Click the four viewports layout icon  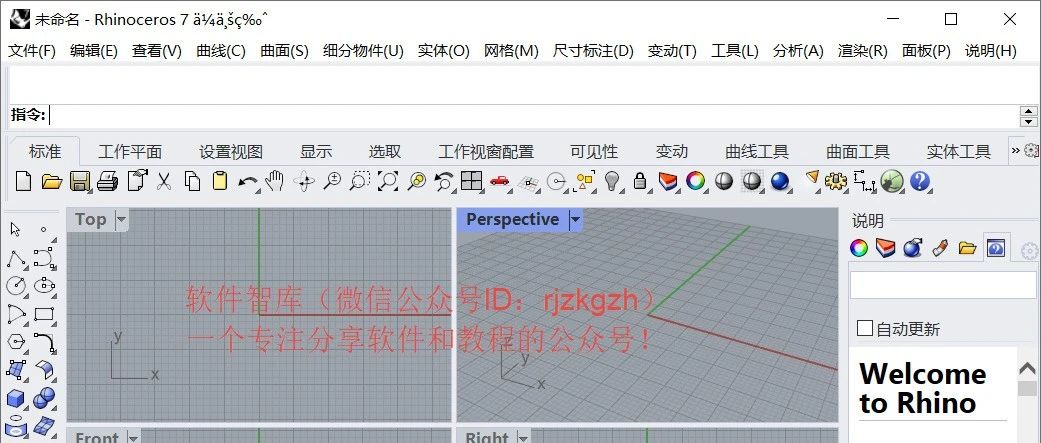pyautogui.click(x=471, y=181)
